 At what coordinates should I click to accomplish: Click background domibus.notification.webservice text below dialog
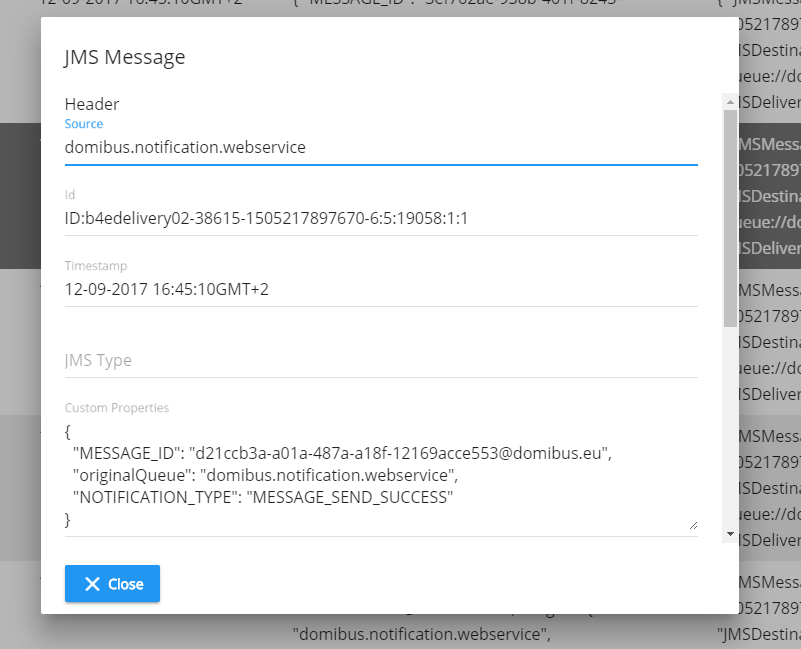422,634
